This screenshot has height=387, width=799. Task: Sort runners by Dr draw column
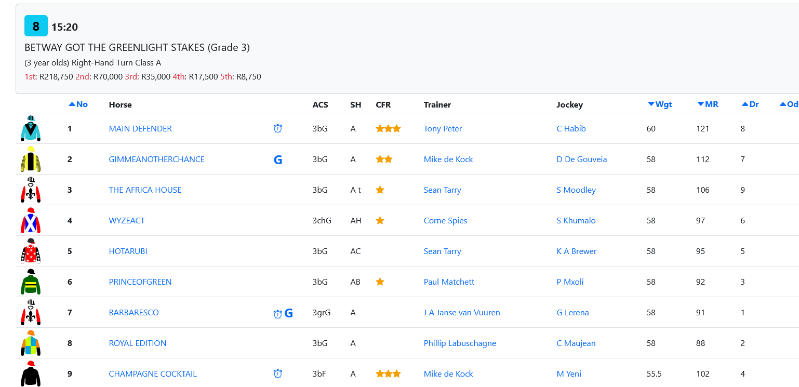point(750,105)
